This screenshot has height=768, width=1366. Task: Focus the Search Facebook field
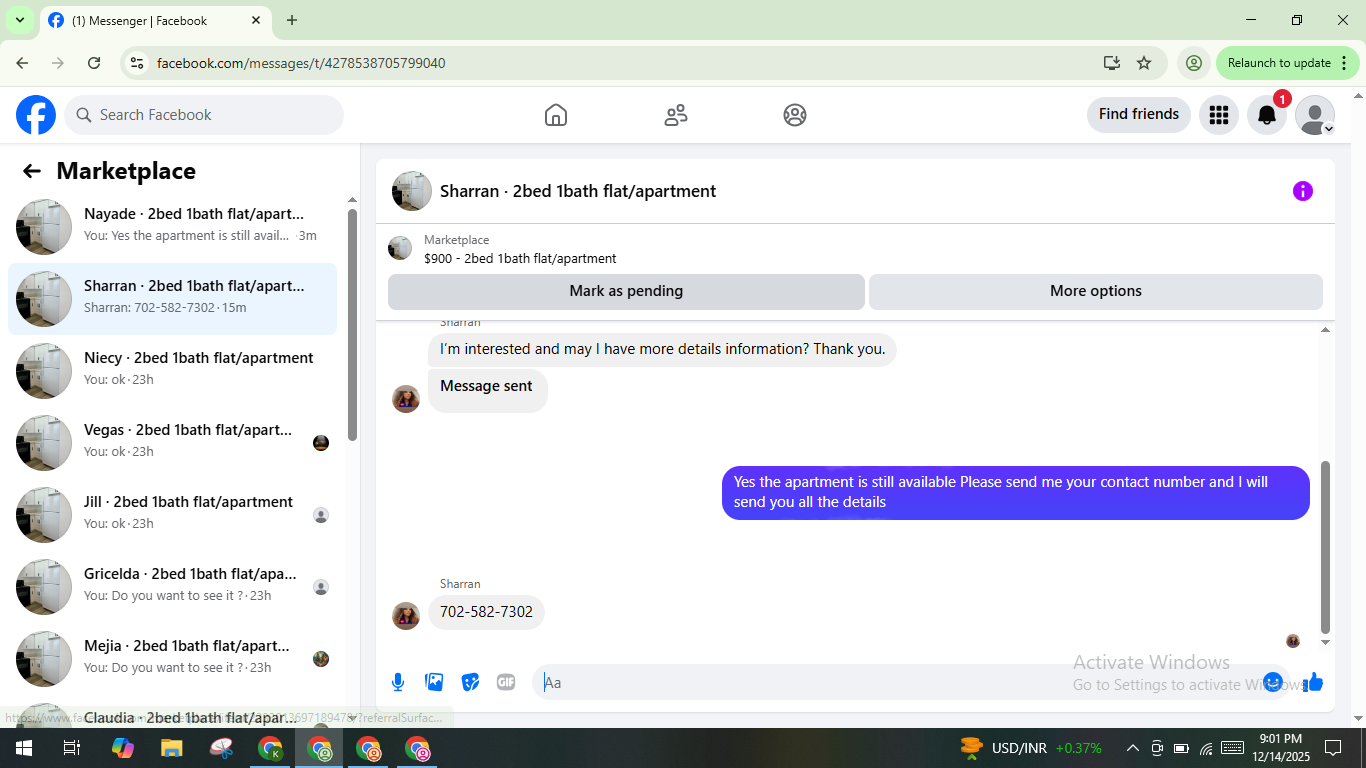coord(204,115)
